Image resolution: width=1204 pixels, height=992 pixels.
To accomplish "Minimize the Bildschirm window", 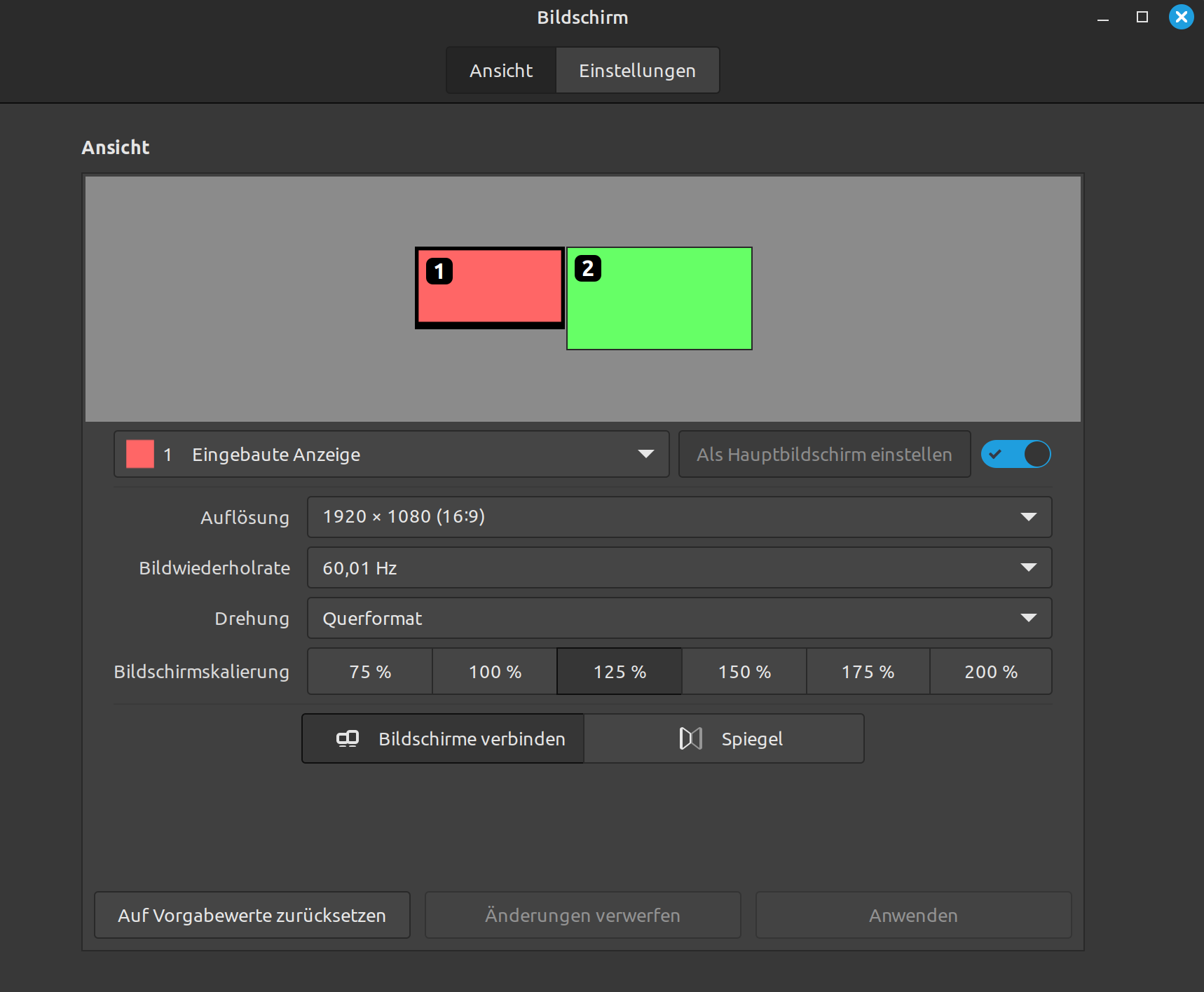I will click(x=1103, y=18).
